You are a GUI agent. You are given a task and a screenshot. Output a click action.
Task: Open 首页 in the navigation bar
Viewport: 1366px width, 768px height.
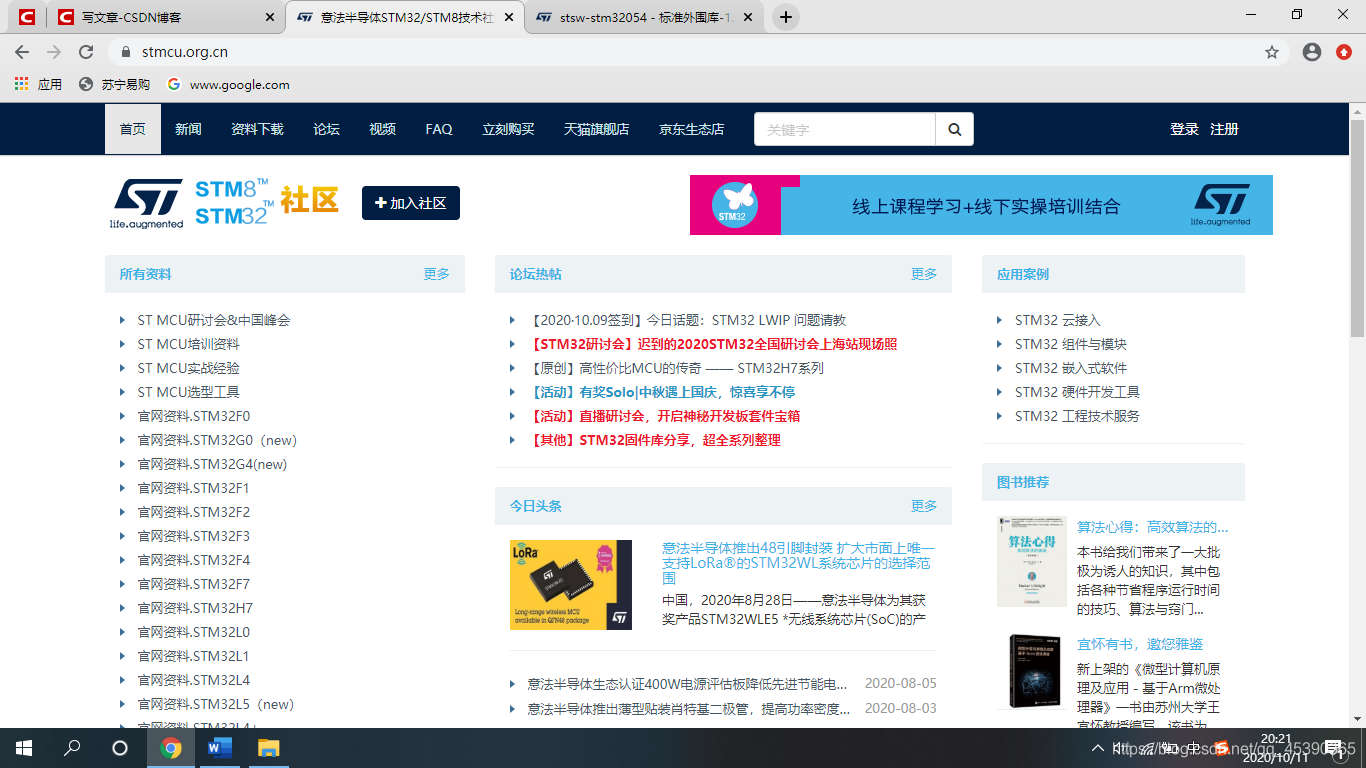point(133,129)
